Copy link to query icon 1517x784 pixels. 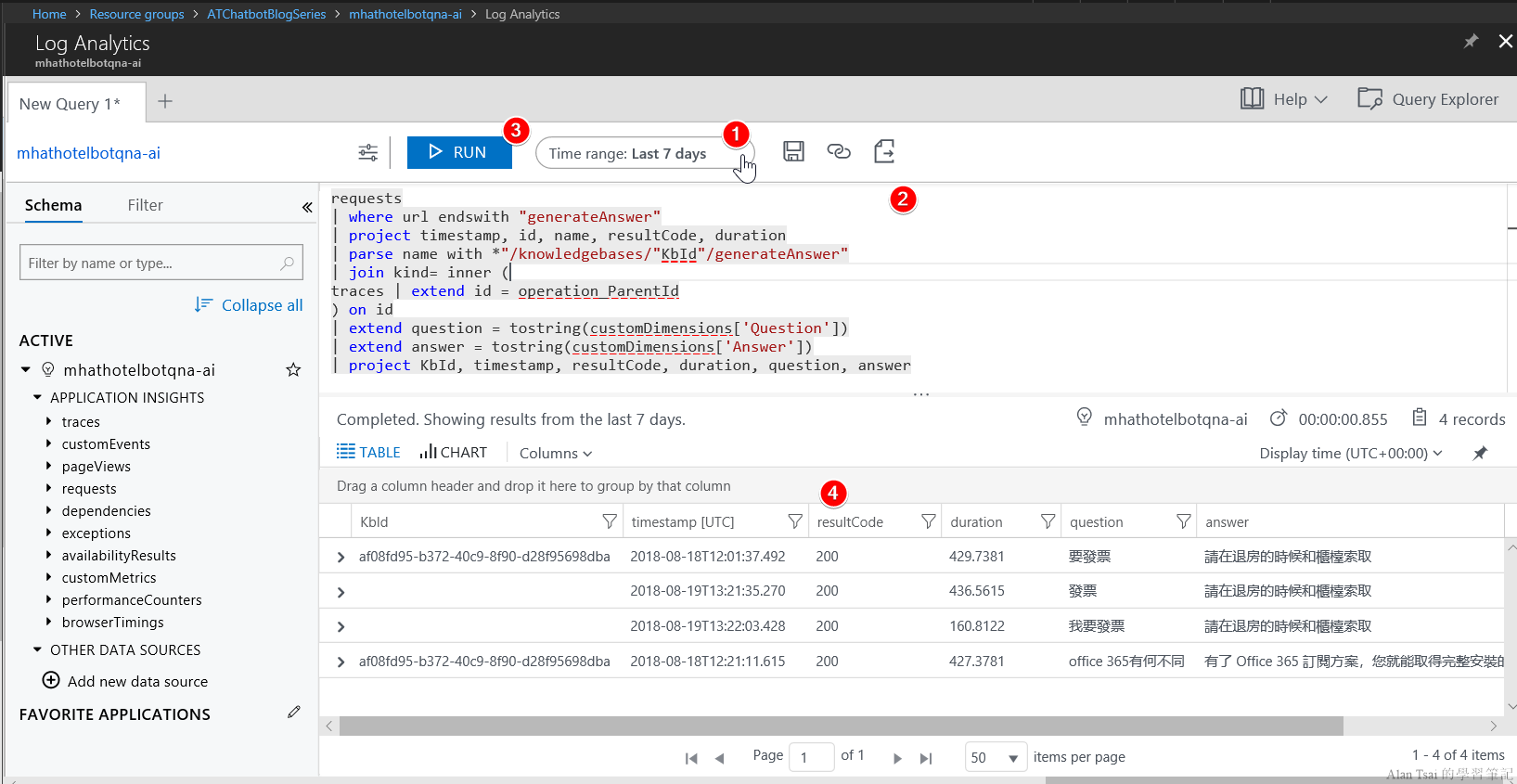pyautogui.click(x=839, y=151)
